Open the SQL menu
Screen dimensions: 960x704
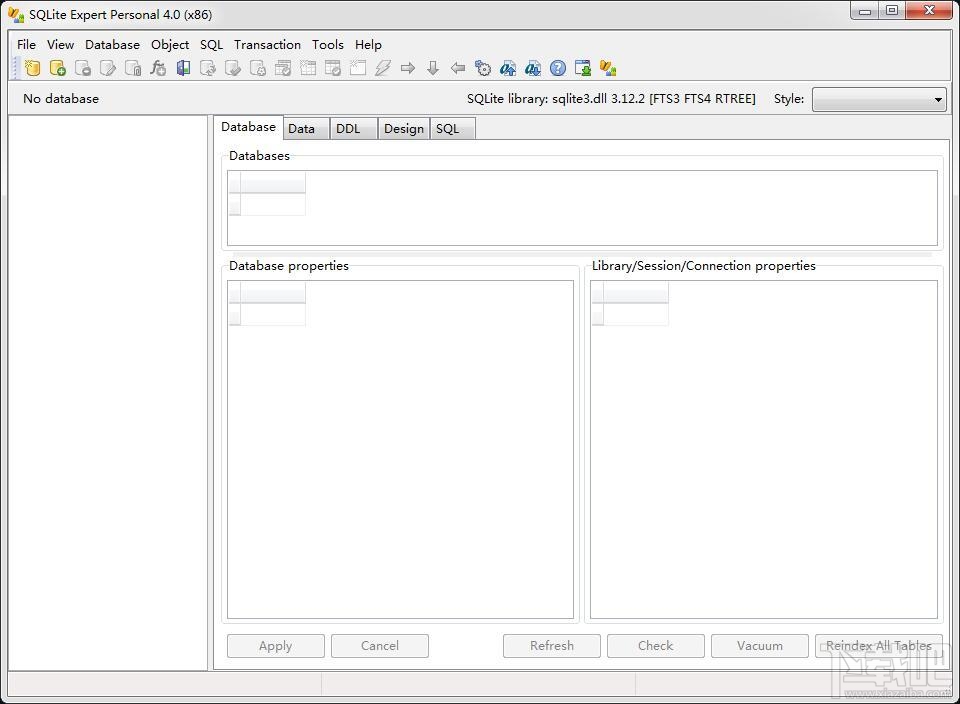tap(212, 45)
